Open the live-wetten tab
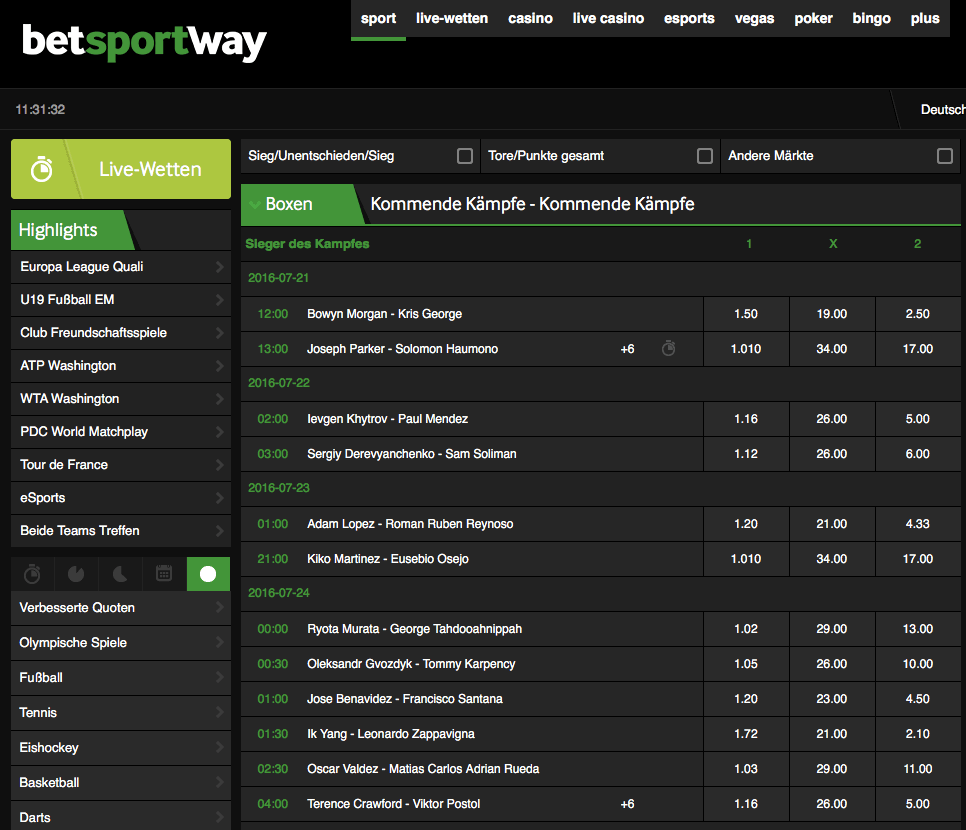 (x=452, y=18)
